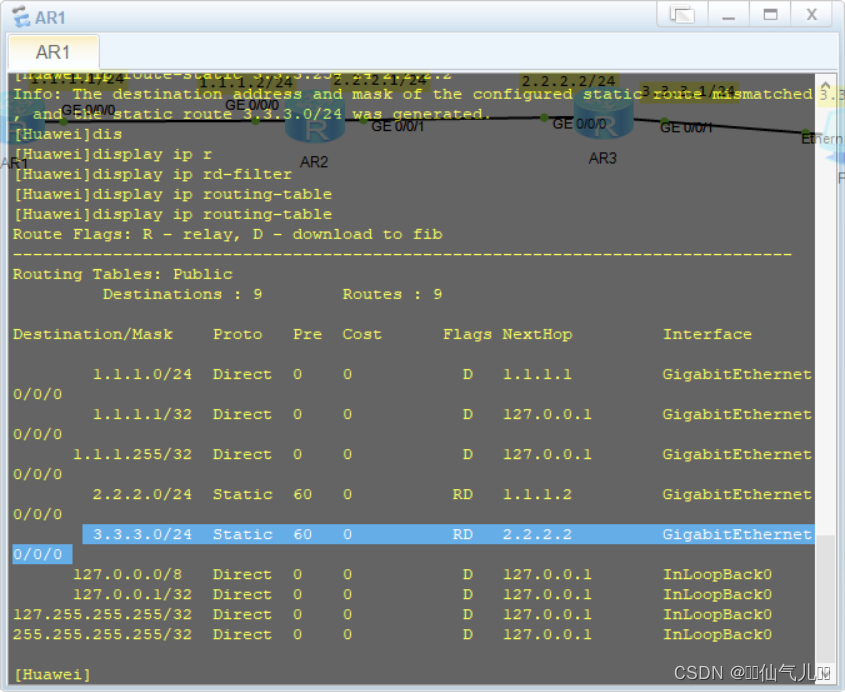
Task: Click the Info static route mismatched message
Action: click(413, 105)
